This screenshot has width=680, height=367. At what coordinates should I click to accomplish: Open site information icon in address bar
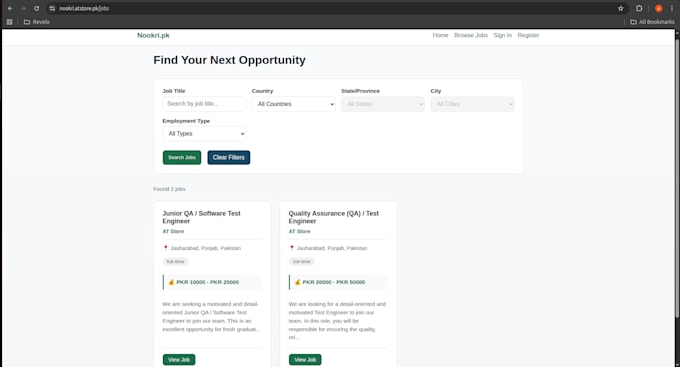tap(52, 8)
